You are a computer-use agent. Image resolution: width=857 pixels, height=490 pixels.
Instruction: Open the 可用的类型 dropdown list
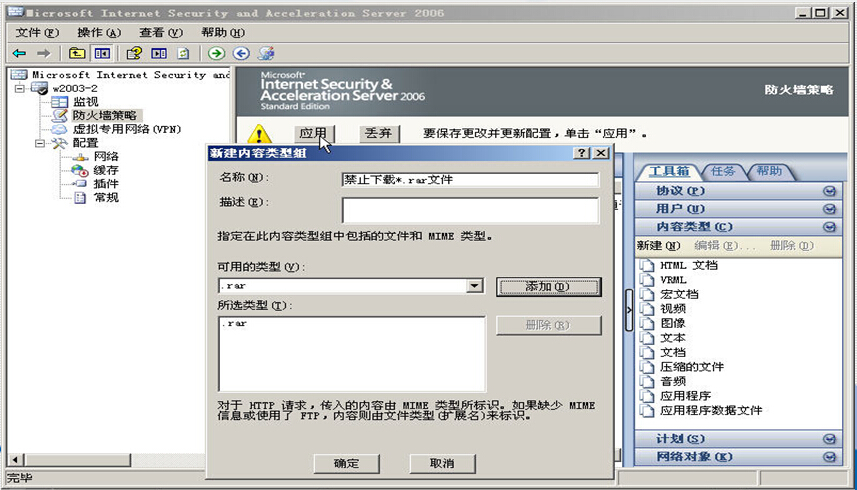click(x=475, y=286)
